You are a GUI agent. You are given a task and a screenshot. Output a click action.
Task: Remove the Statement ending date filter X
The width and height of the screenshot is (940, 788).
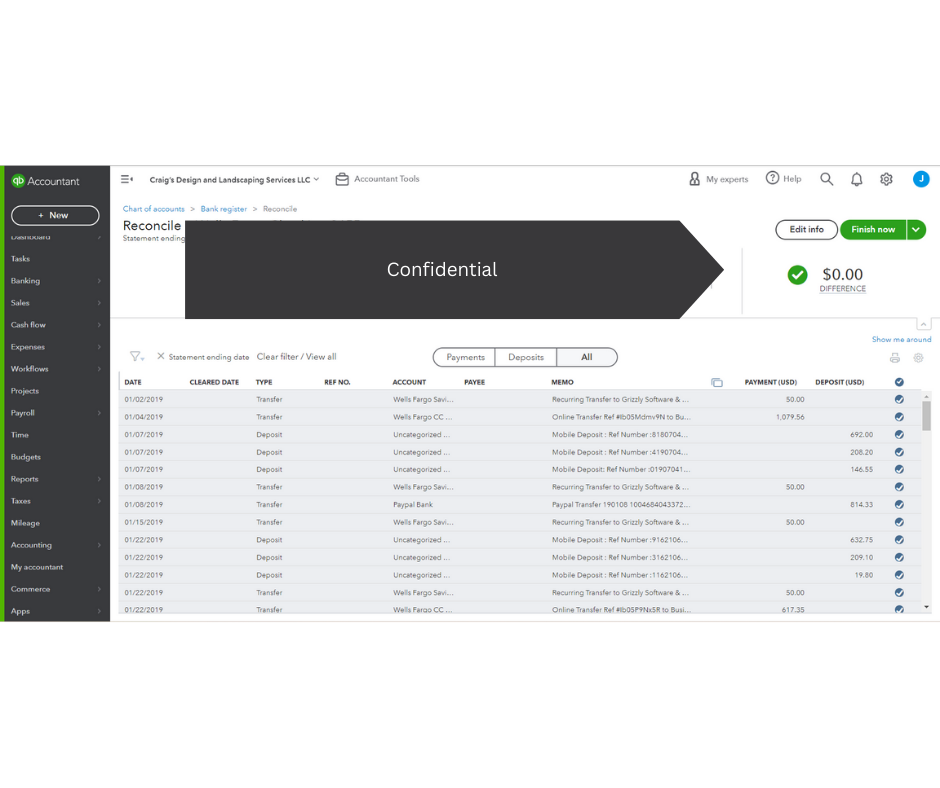161,356
